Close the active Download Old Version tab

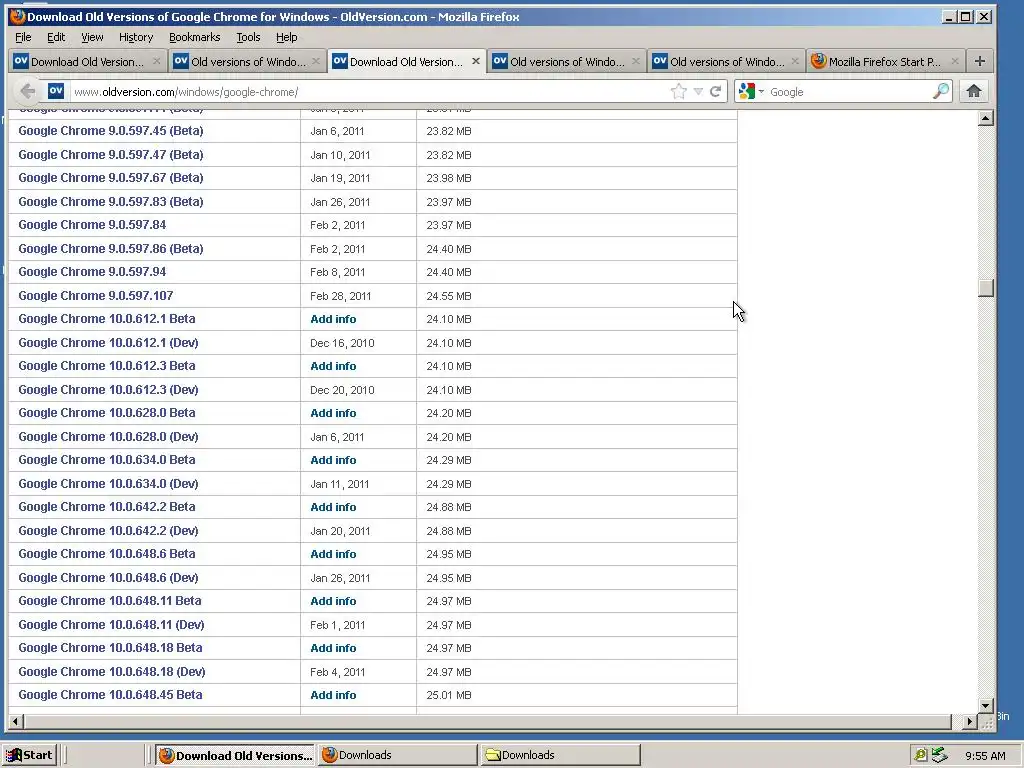475,61
